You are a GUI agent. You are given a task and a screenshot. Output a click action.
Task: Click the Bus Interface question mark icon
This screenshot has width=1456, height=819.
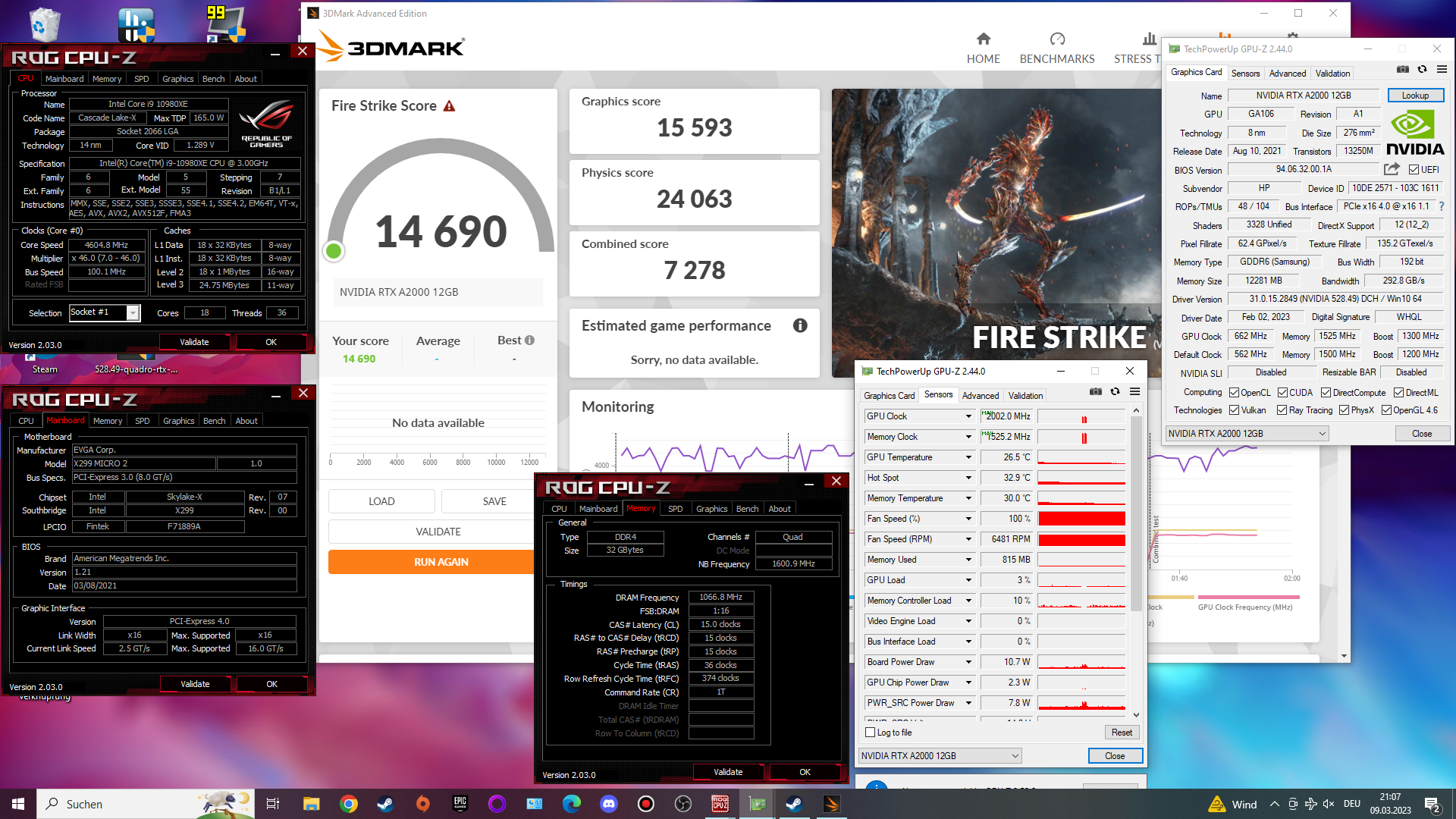point(1441,206)
